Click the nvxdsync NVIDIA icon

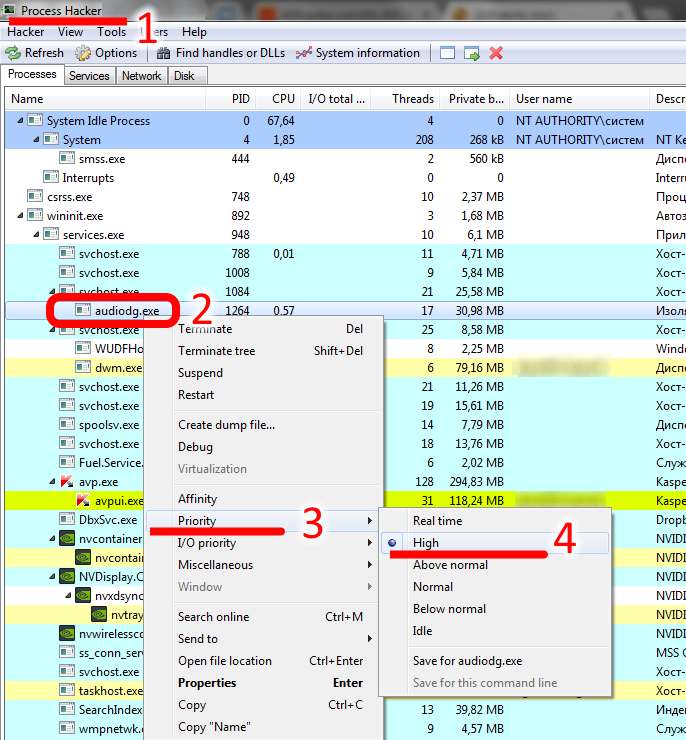83,596
